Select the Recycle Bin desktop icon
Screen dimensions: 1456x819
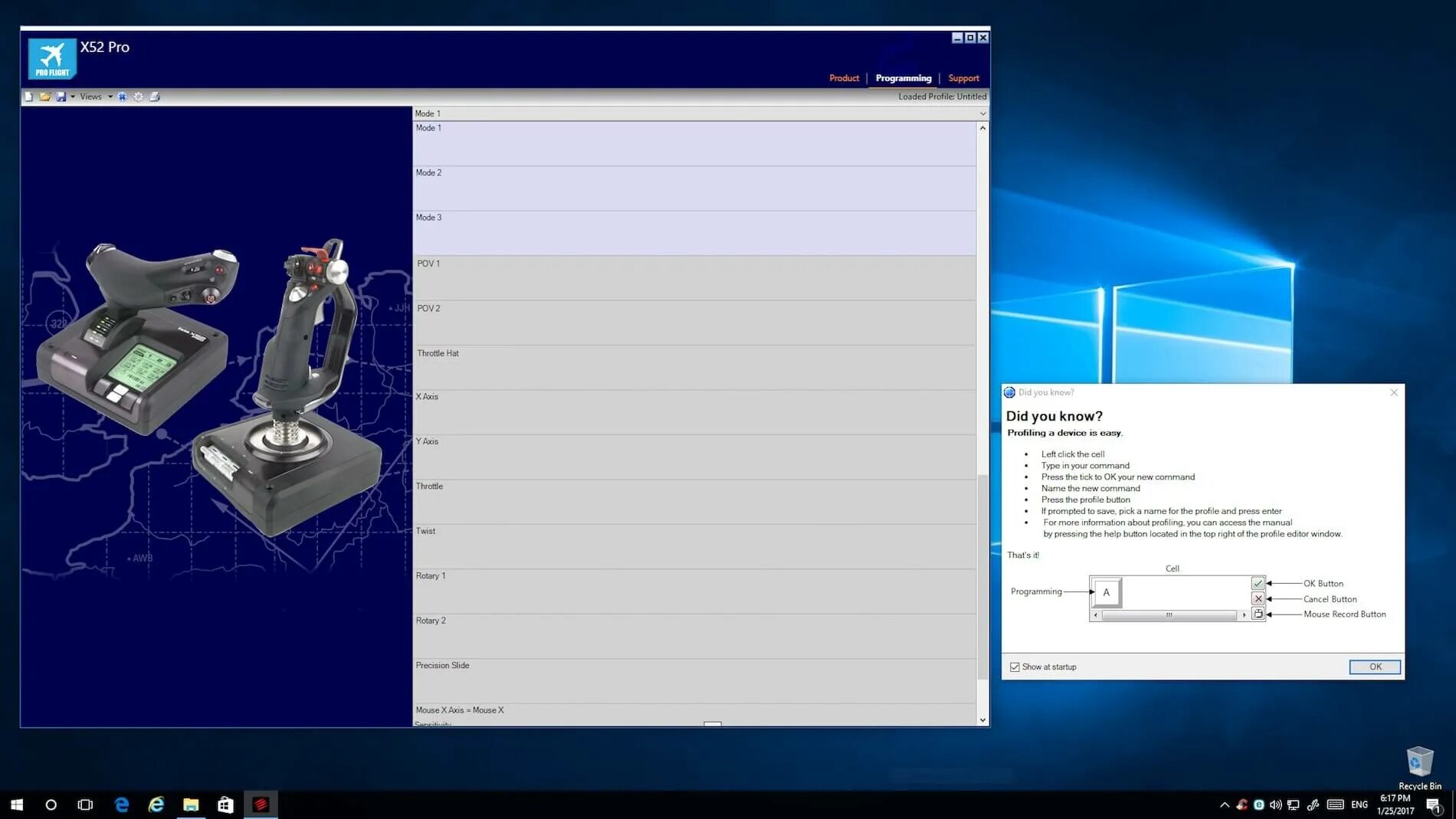click(x=1419, y=768)
